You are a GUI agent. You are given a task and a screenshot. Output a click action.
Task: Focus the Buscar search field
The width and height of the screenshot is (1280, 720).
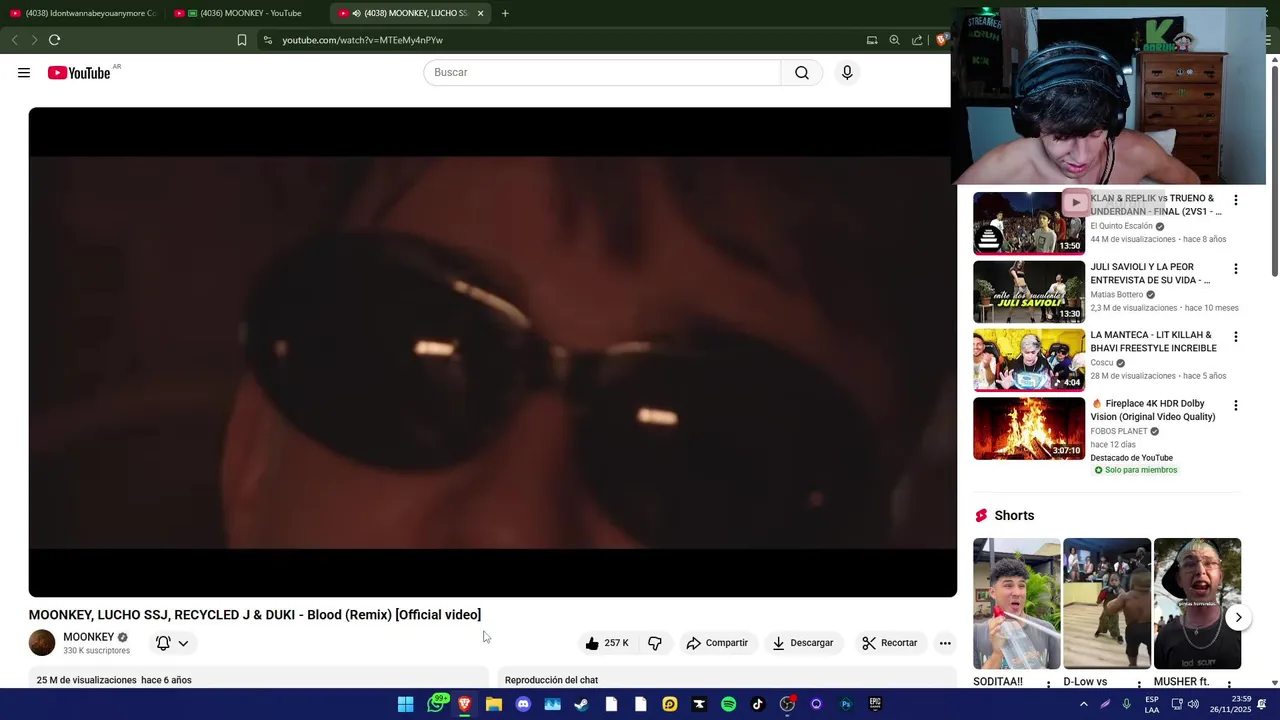click(602, 72)
